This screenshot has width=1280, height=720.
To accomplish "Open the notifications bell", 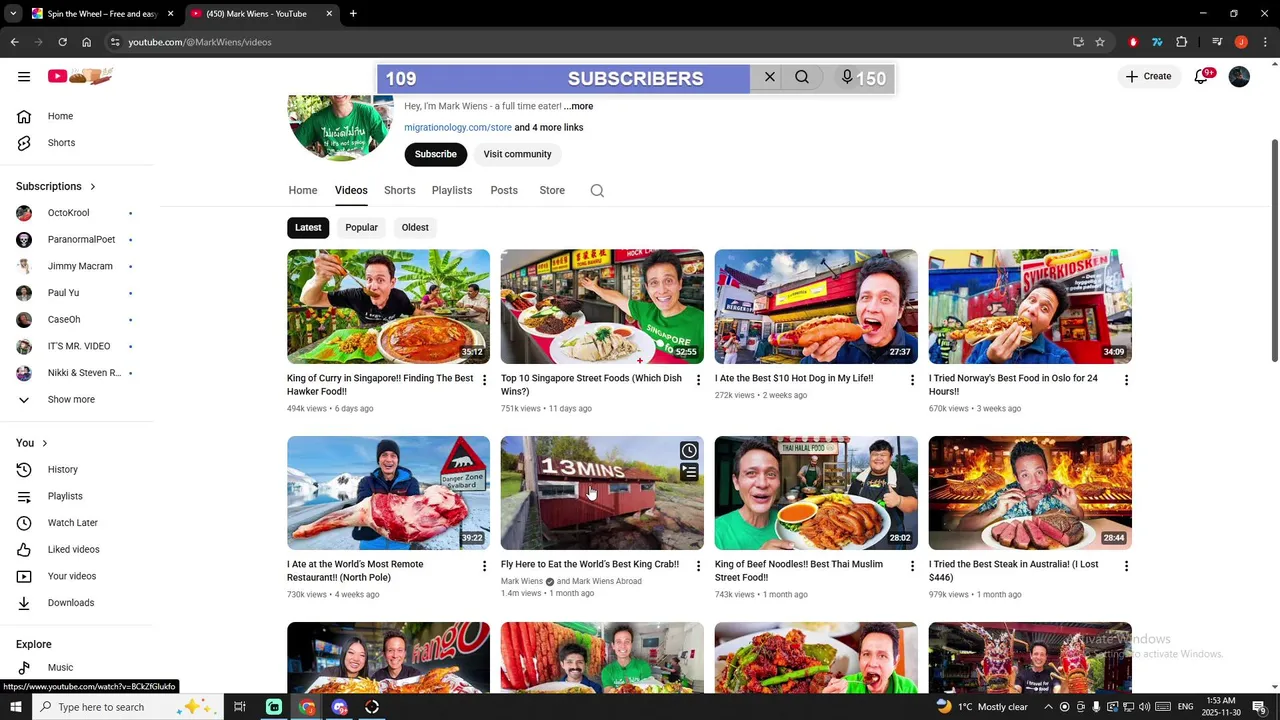I will (1201, 76).
